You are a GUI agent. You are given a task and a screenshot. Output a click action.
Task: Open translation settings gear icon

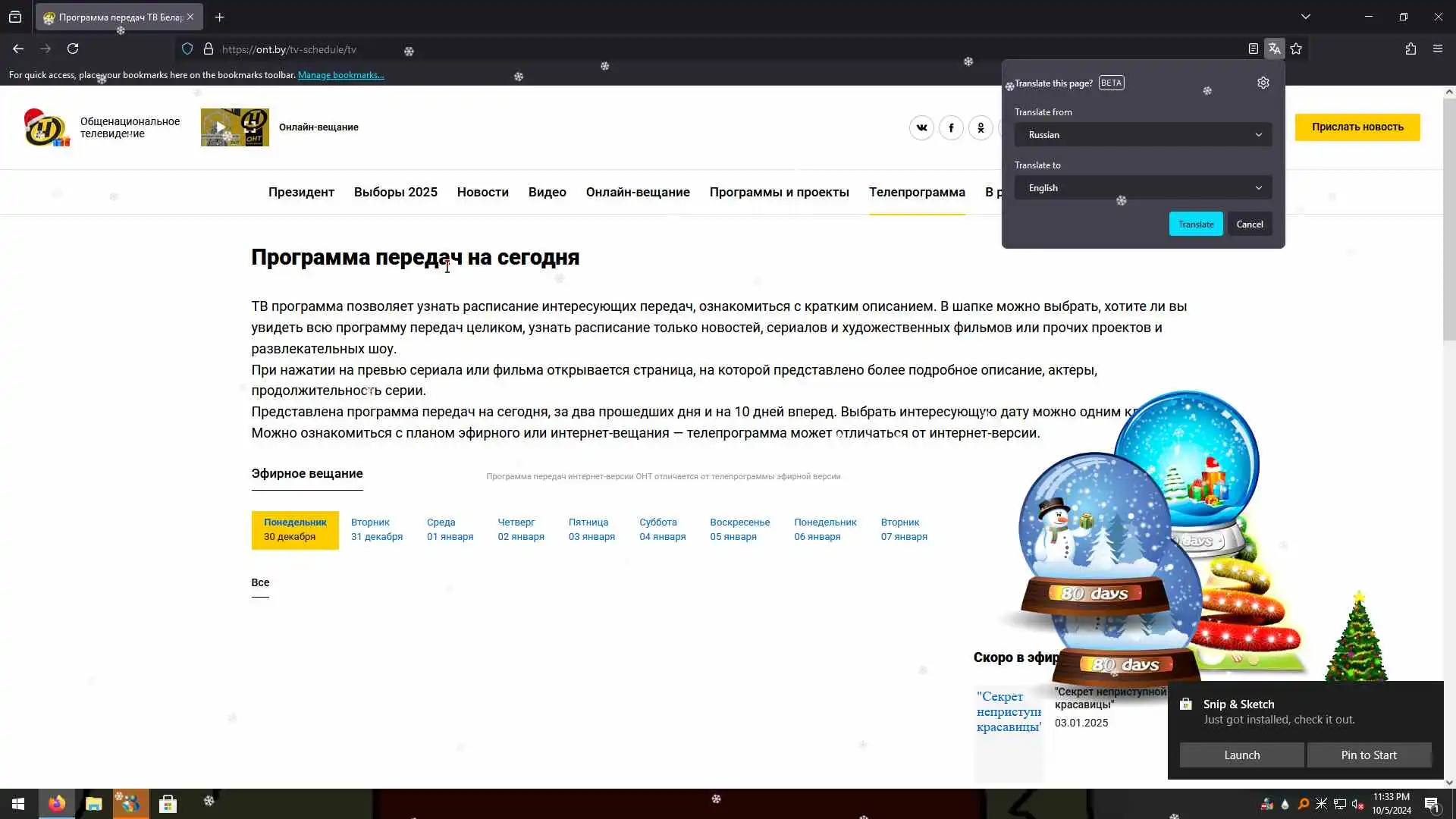pos(1263,83)
